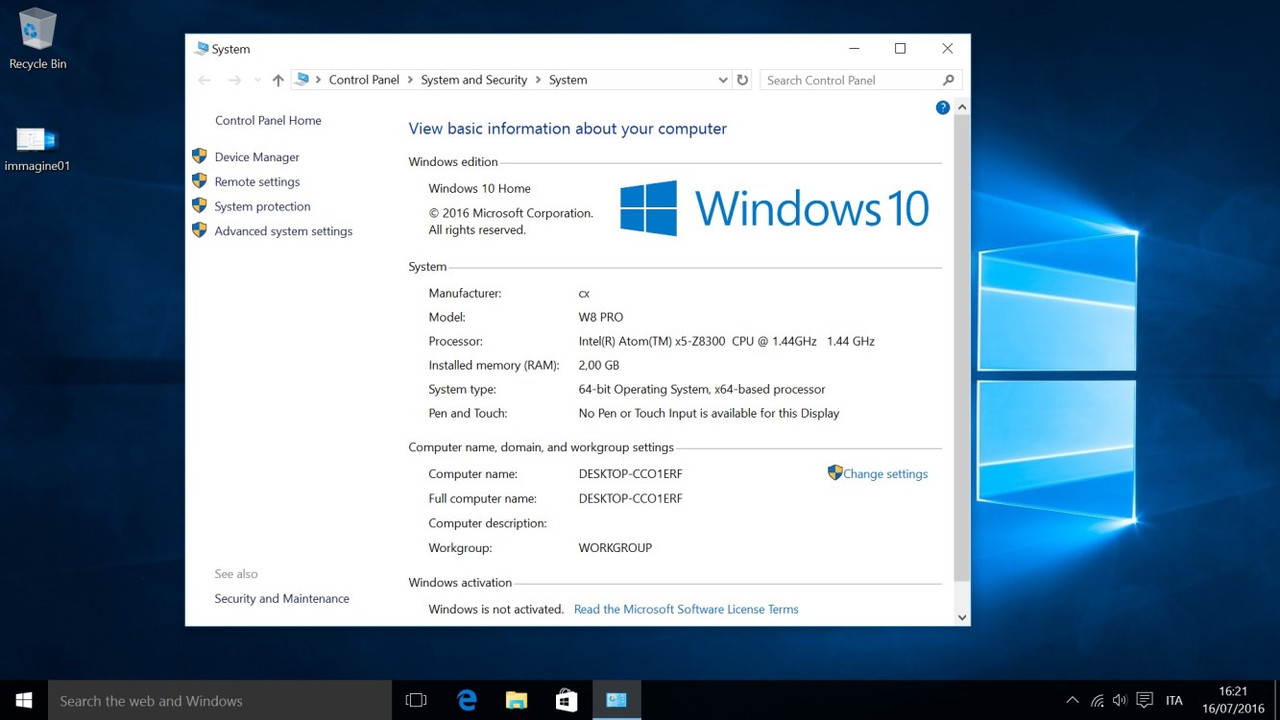Open Advanced system settings link

click(283, 231)
